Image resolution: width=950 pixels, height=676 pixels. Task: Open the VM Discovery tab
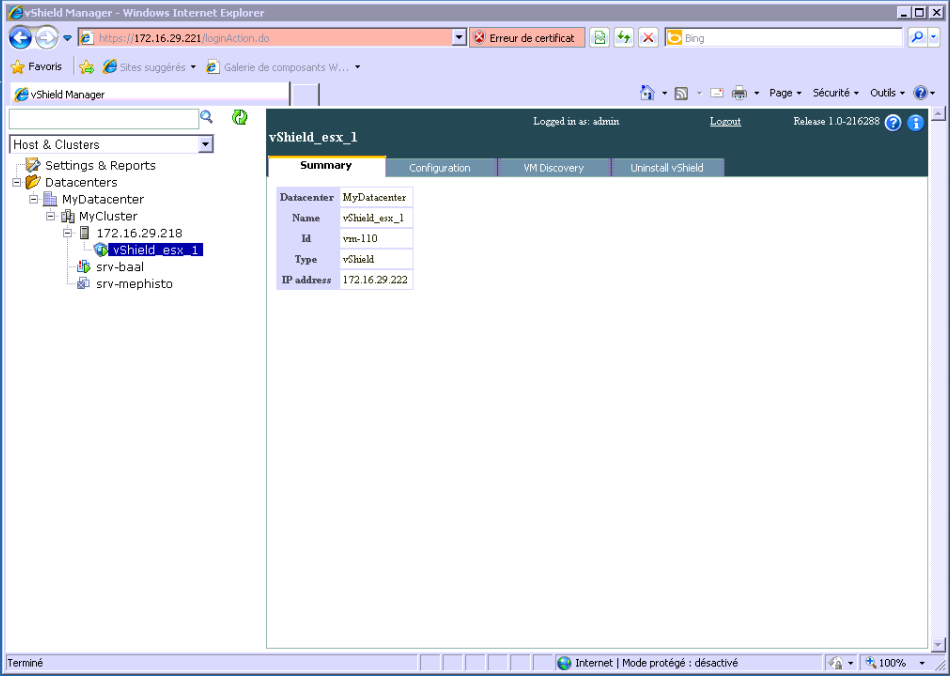pyautogui.click(x=553, y=168)
